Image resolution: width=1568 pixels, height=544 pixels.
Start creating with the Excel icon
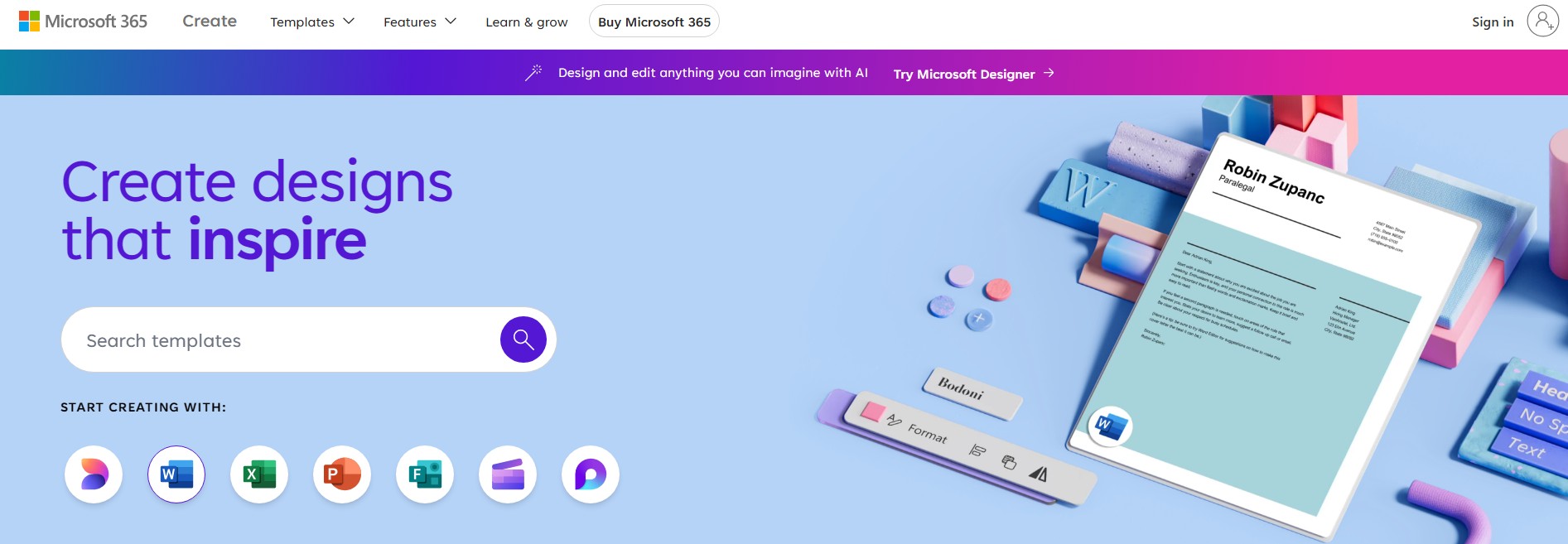click(259, 474)
